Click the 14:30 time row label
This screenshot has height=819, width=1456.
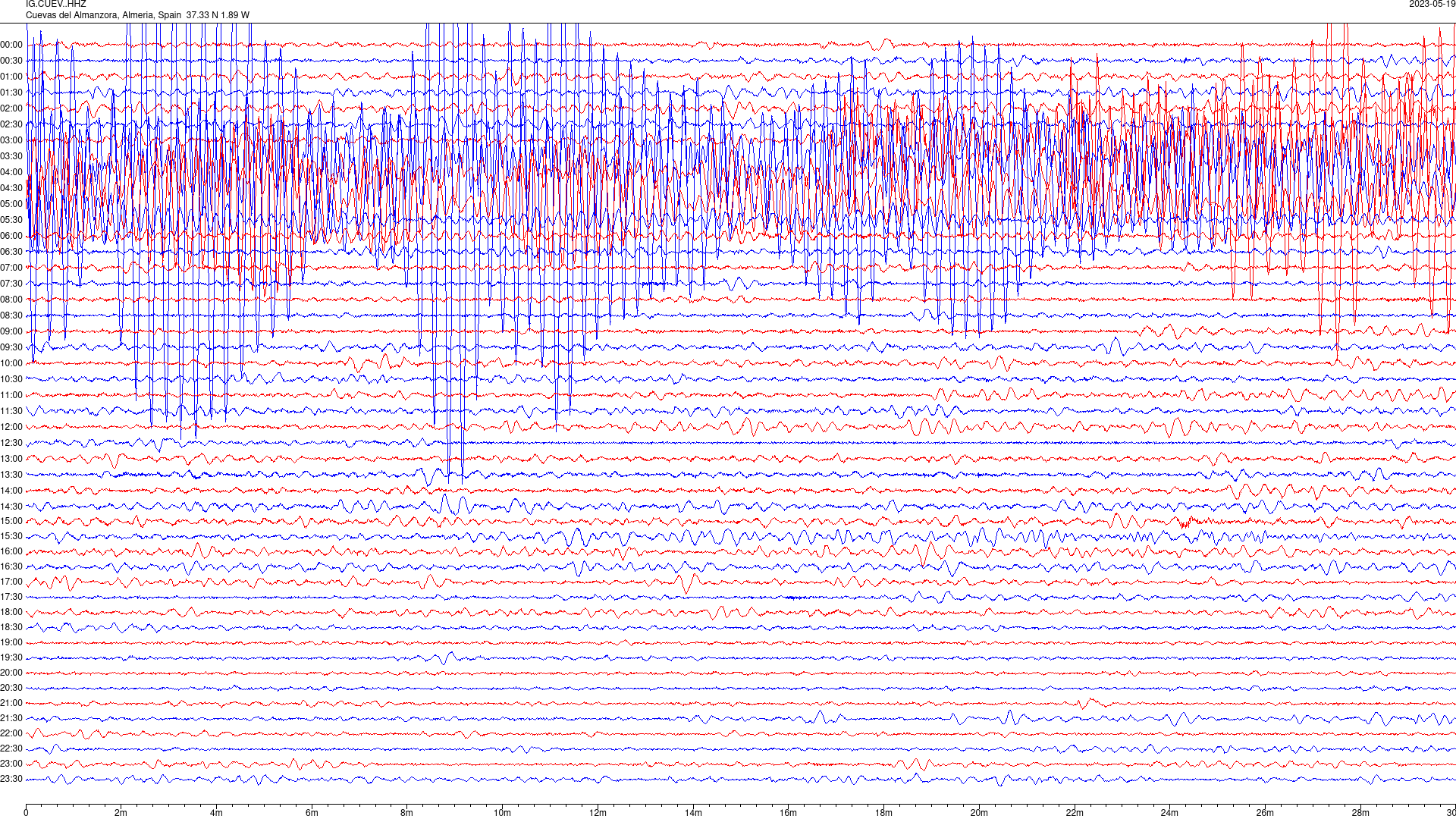[11, 507]
